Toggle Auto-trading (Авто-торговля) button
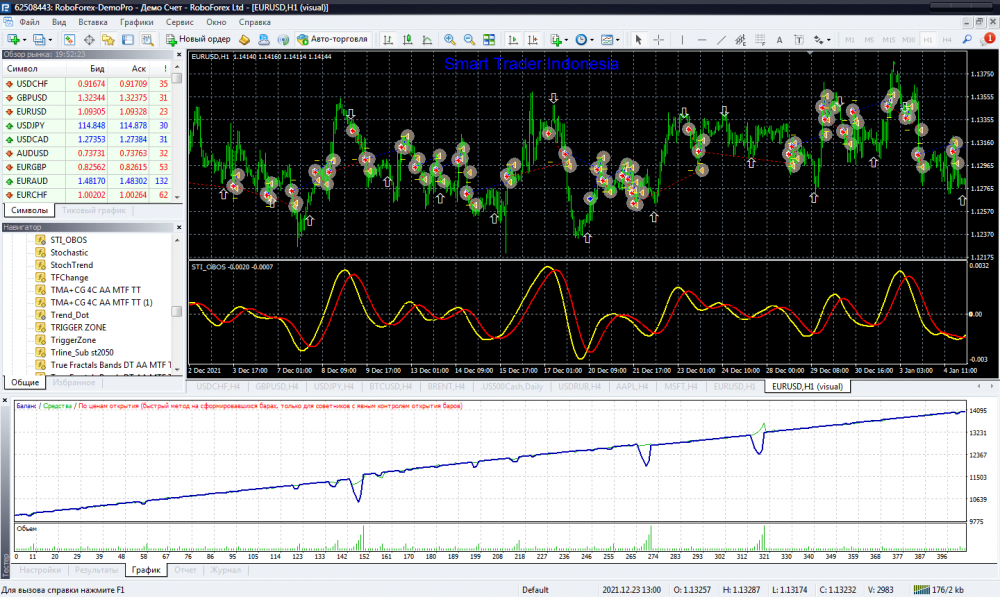 [x=331, y=40]
